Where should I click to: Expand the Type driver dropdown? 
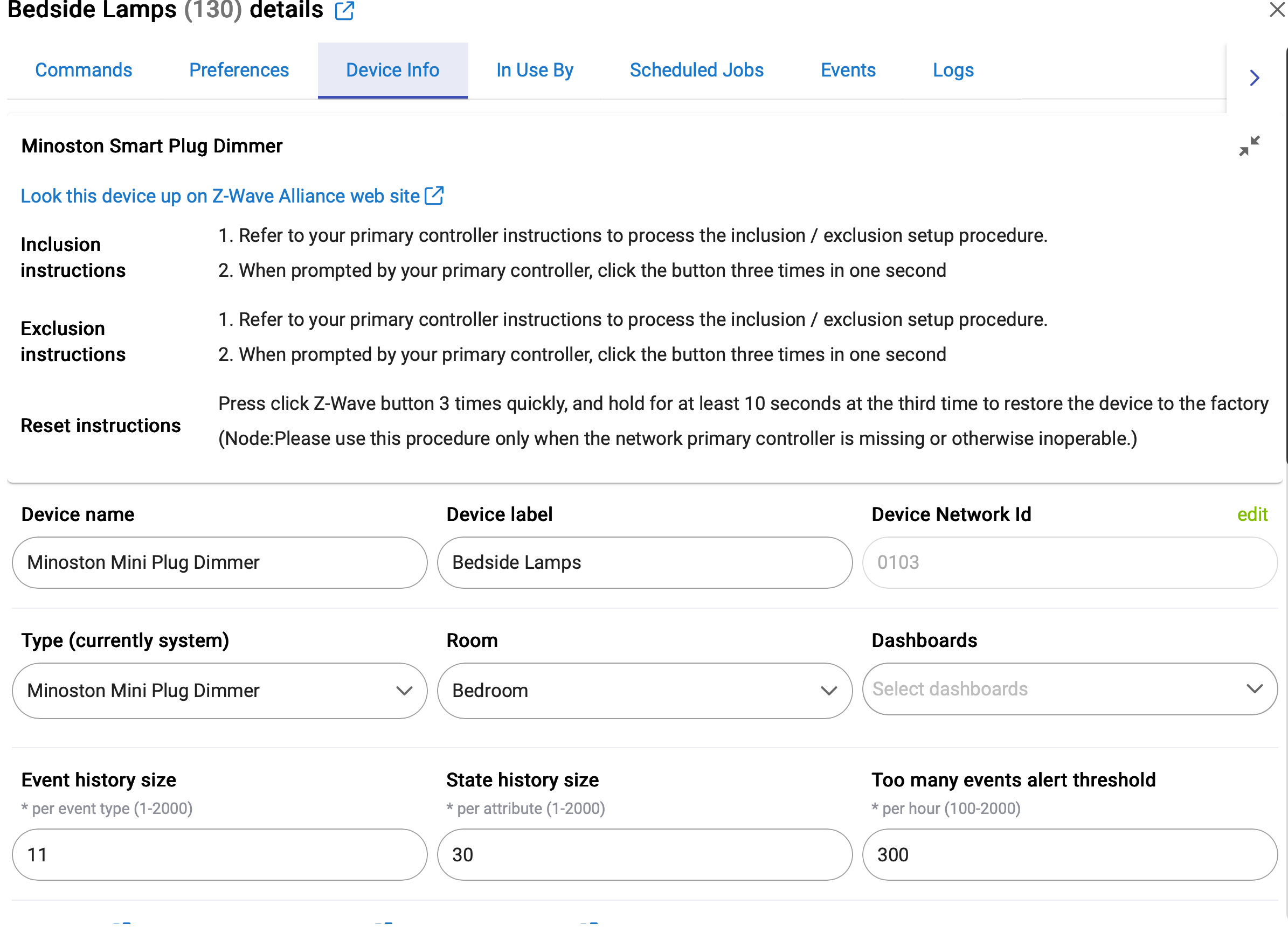[220, 691]
